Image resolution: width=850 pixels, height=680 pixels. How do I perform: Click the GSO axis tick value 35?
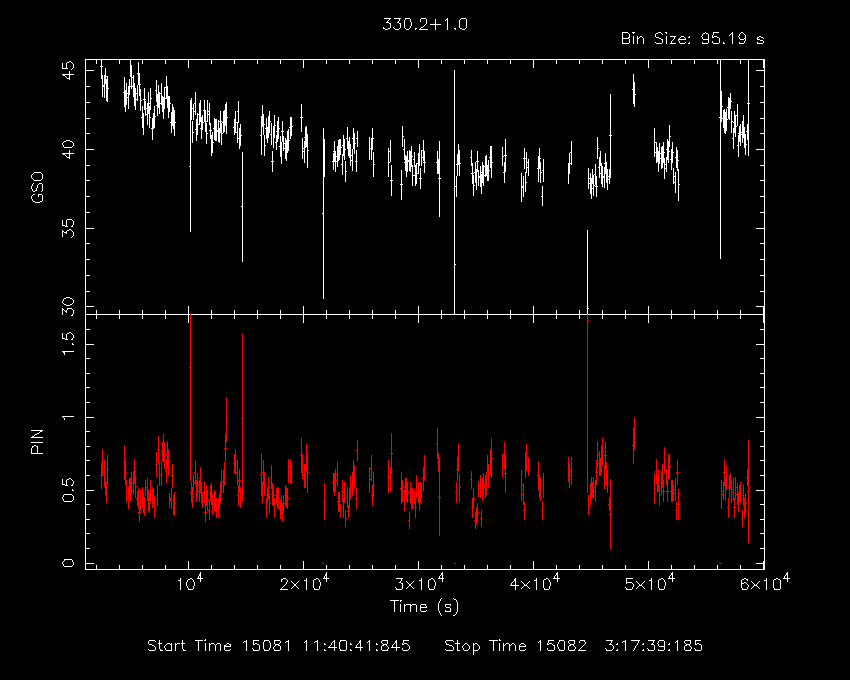tap(68, 229)
